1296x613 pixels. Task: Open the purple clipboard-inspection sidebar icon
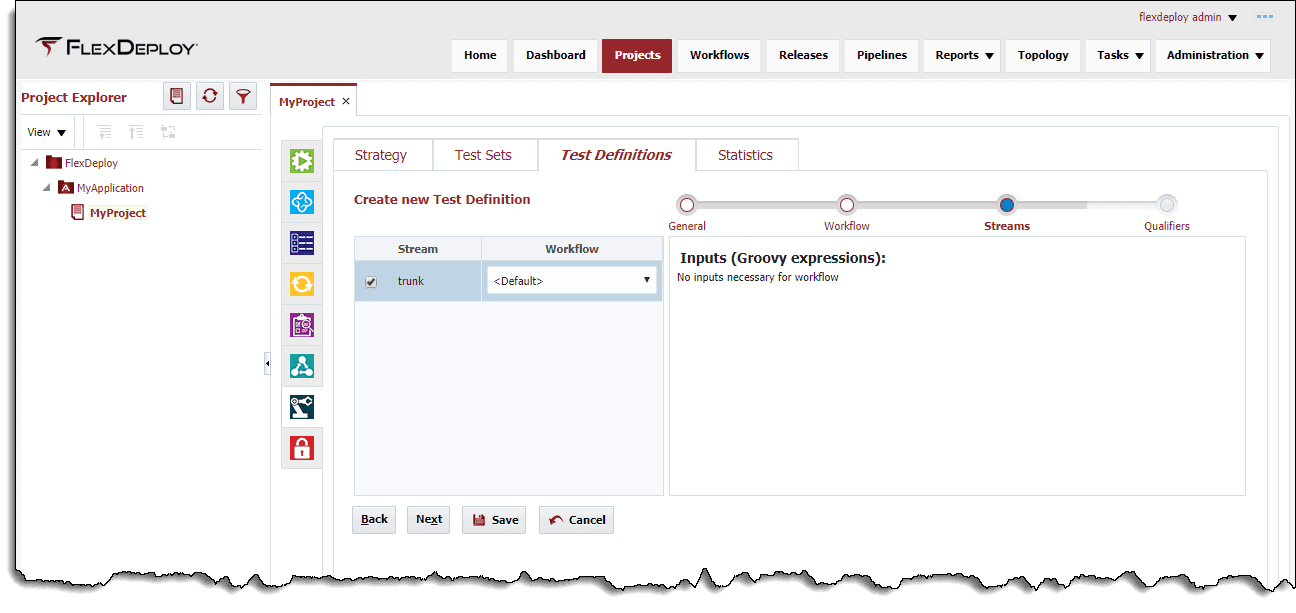pyautogui.click(x=302, y=325)
